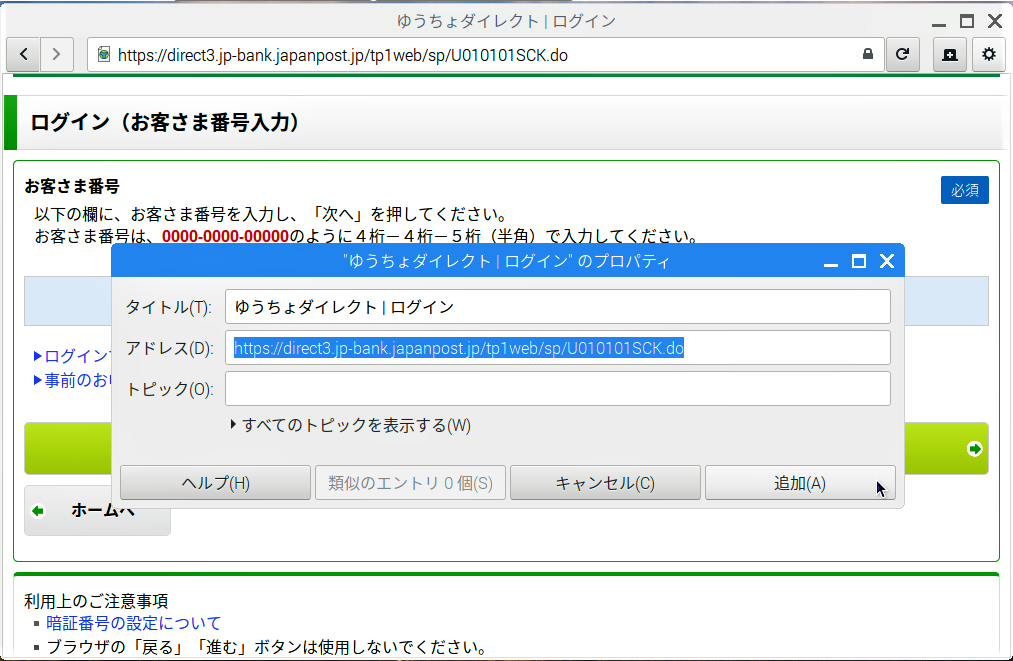Expand すべてのトピックを表示する(W)
The image size is (1013, 661).
click(351, 425)
